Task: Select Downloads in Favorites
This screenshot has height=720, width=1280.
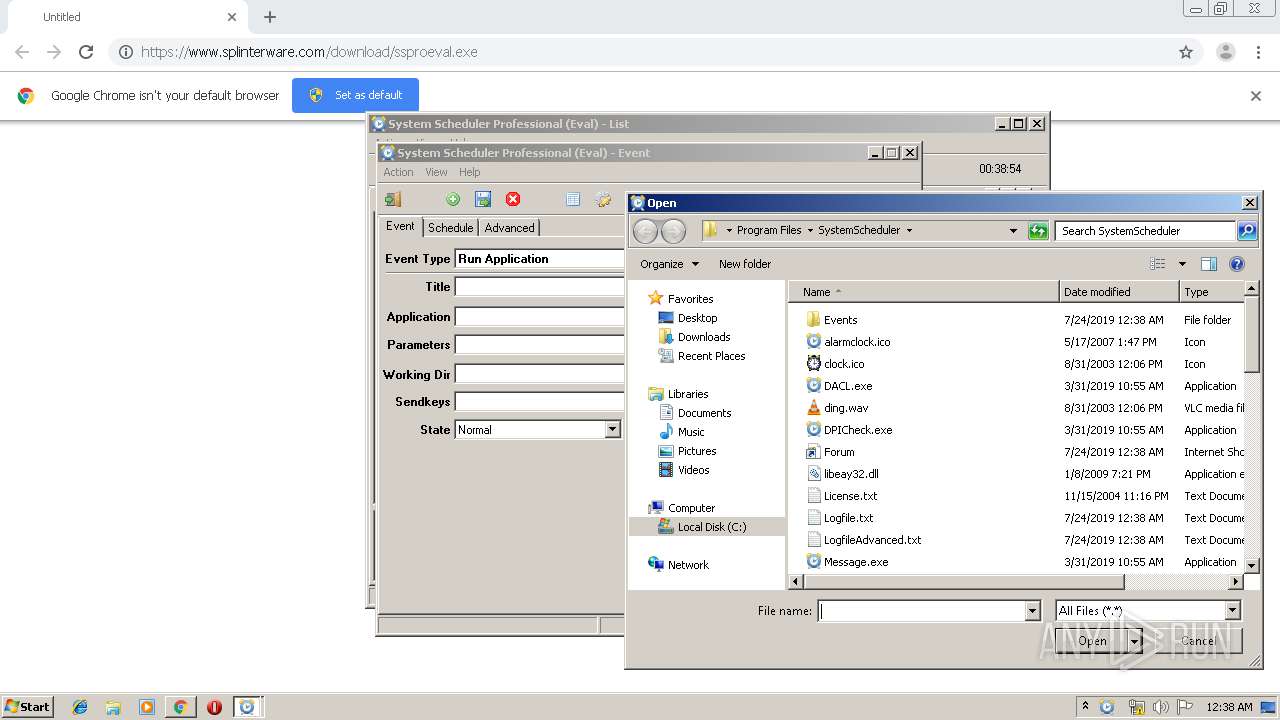Action: click(704, 337)
